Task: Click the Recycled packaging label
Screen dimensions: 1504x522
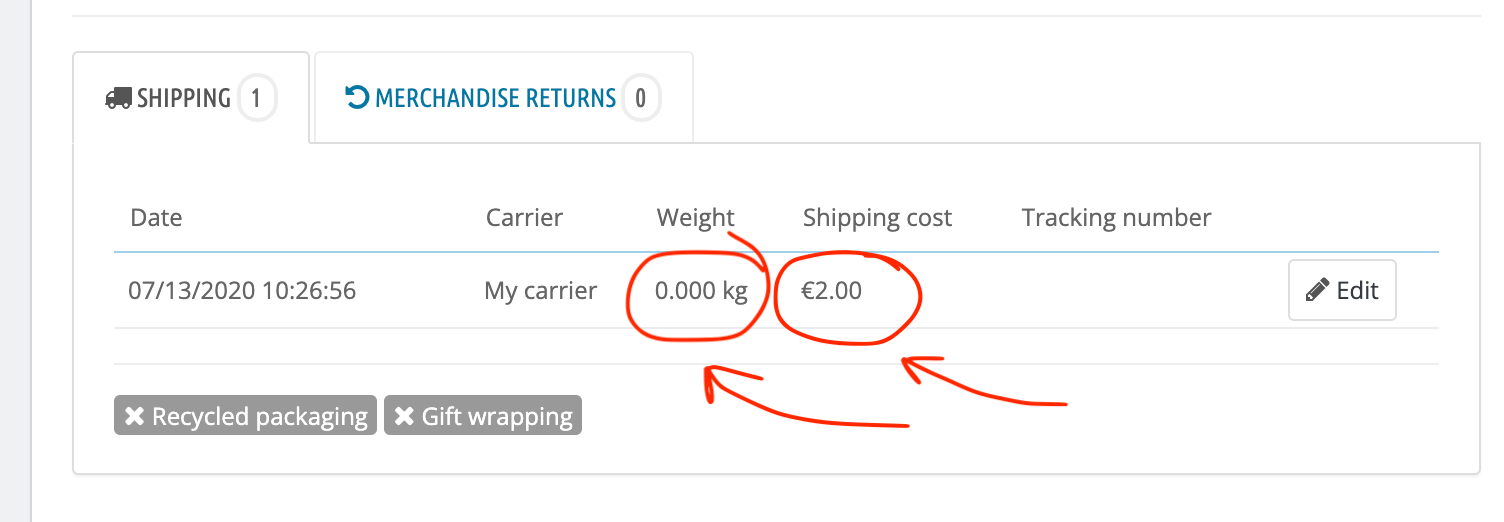Action: (259, 416)
